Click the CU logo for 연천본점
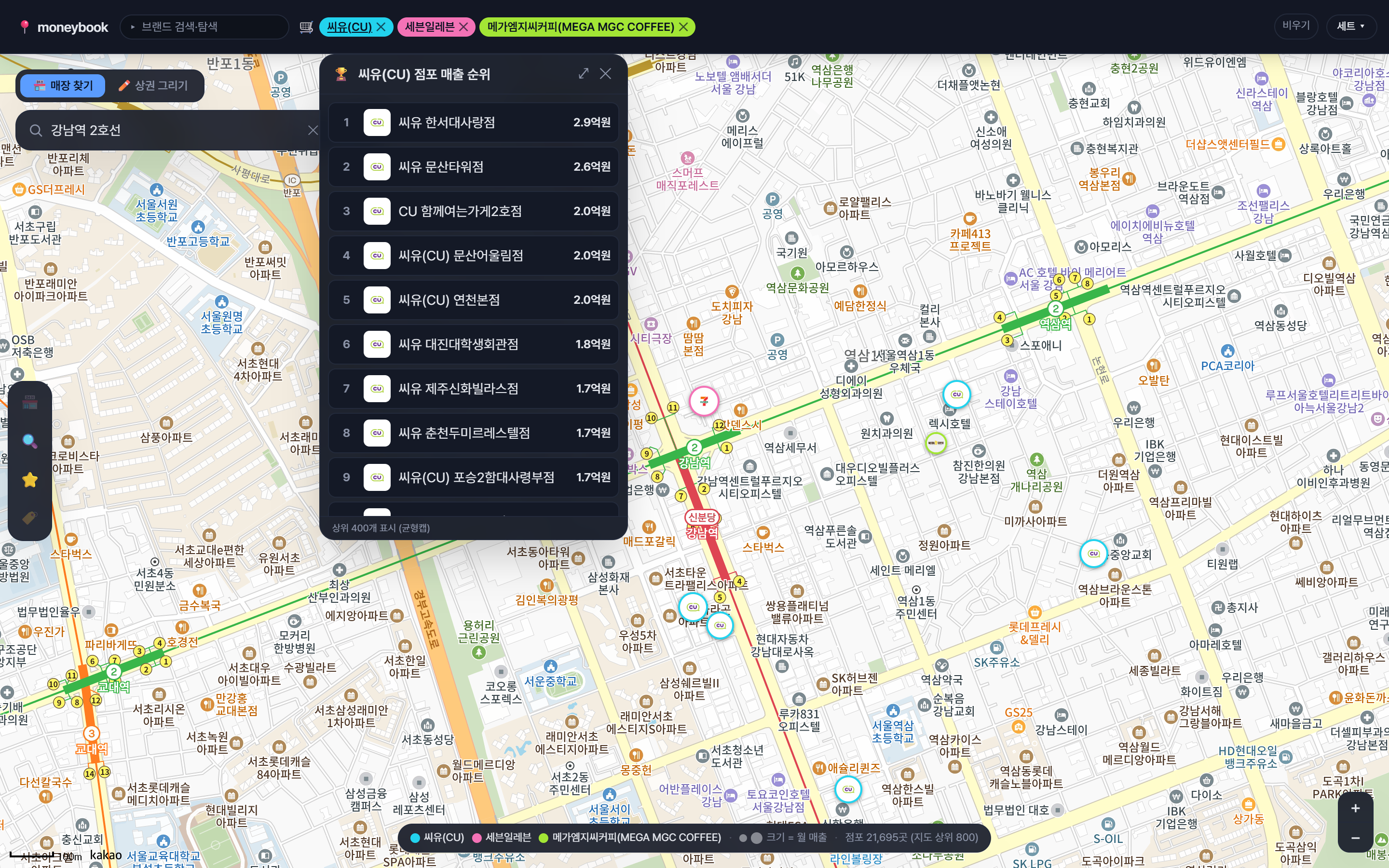The height and width of the screenshot is (868, 1389). [377, 299]
